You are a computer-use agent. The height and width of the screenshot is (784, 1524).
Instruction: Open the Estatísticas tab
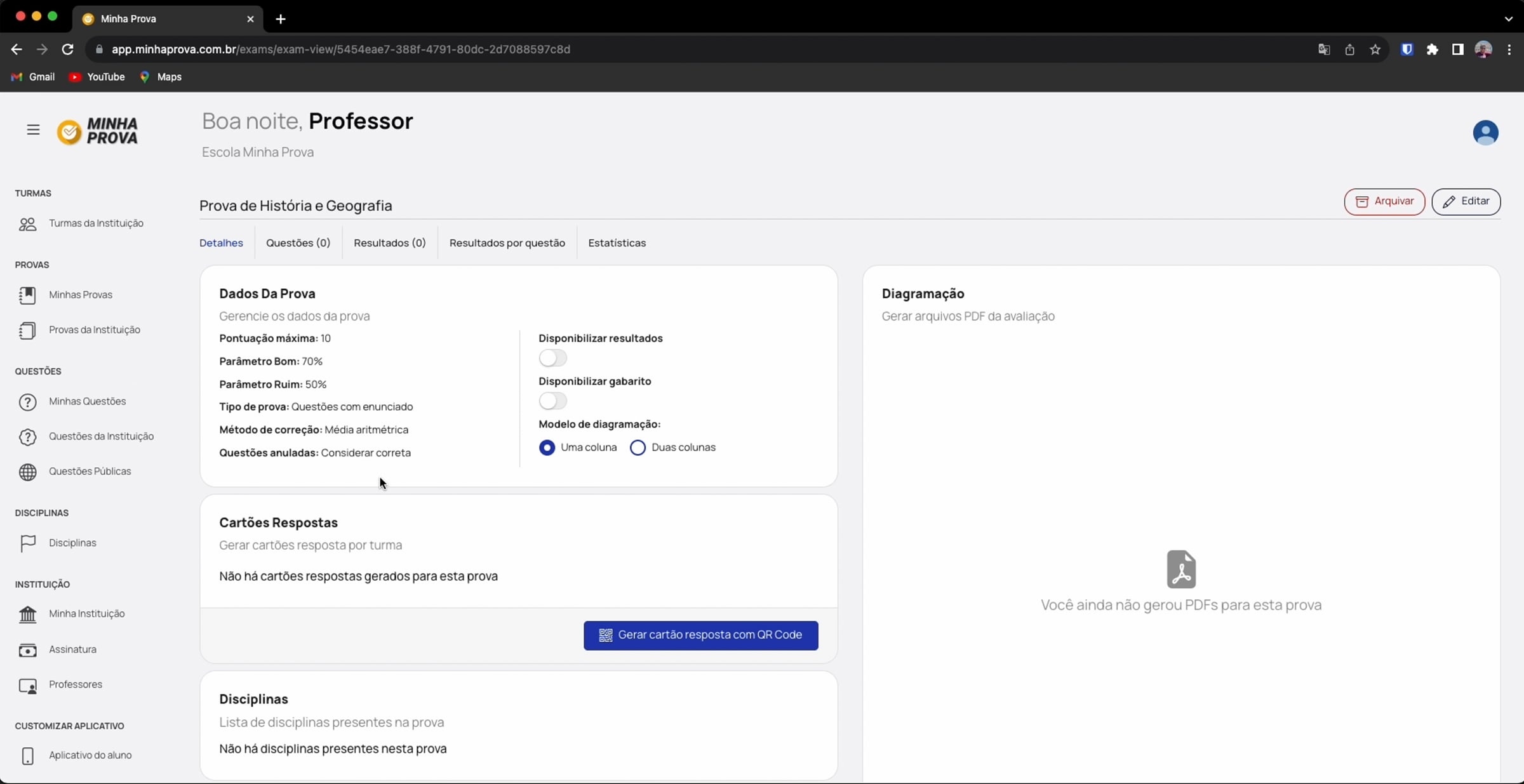click(617, 243)
